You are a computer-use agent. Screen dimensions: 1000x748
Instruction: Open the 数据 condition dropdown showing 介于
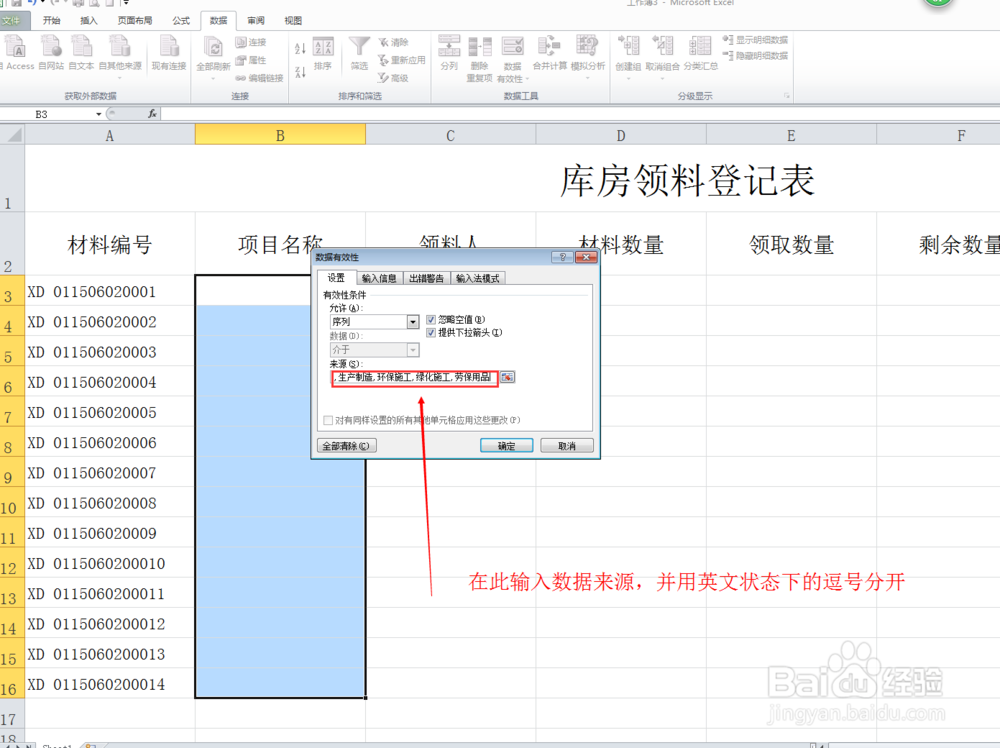tap(412, 350)
